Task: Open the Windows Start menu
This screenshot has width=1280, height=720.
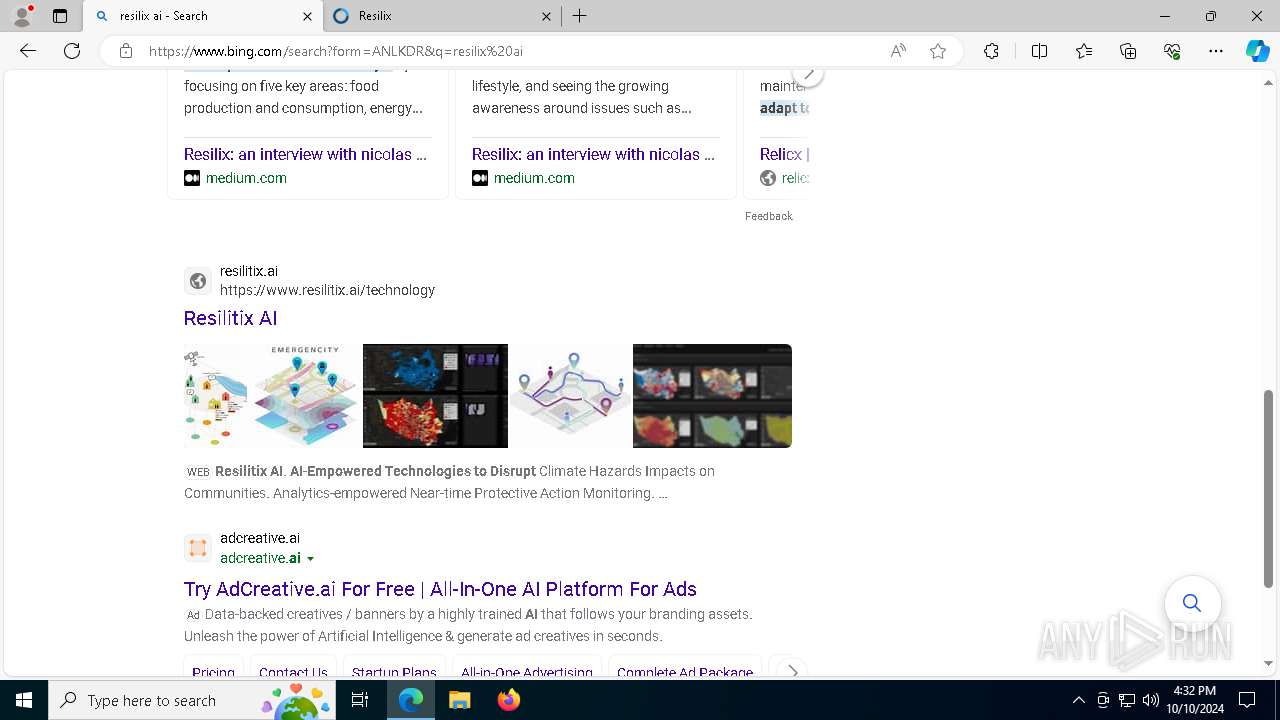Action: point(24,700)
